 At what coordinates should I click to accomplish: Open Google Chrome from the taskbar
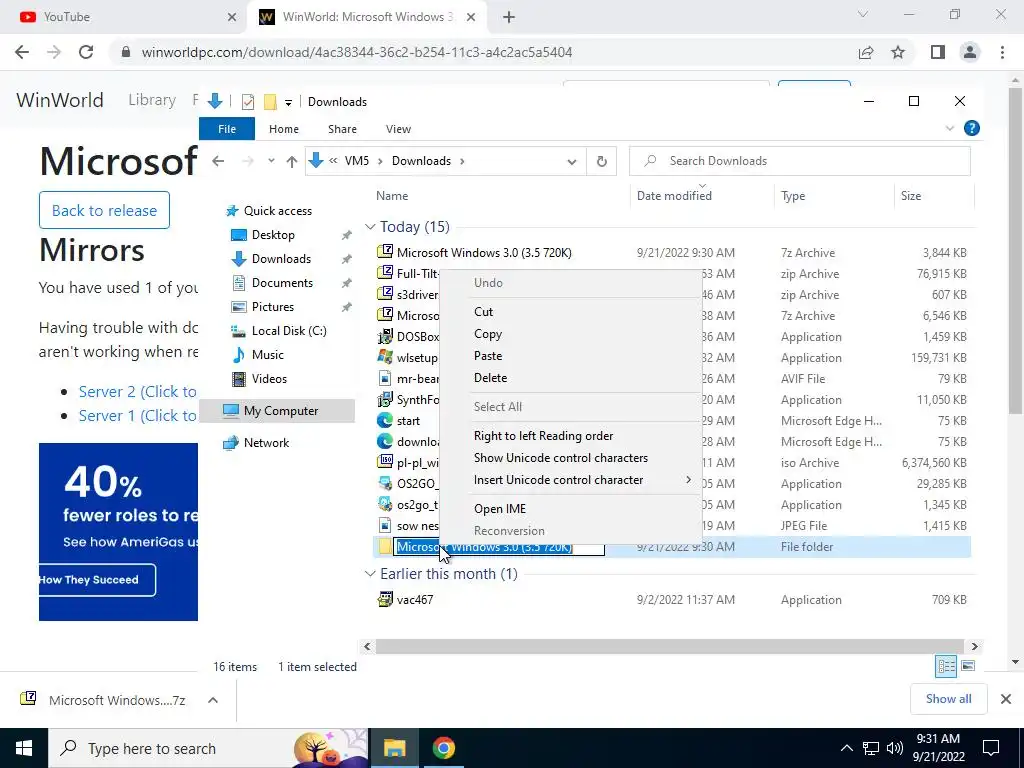tap(443, 748)
